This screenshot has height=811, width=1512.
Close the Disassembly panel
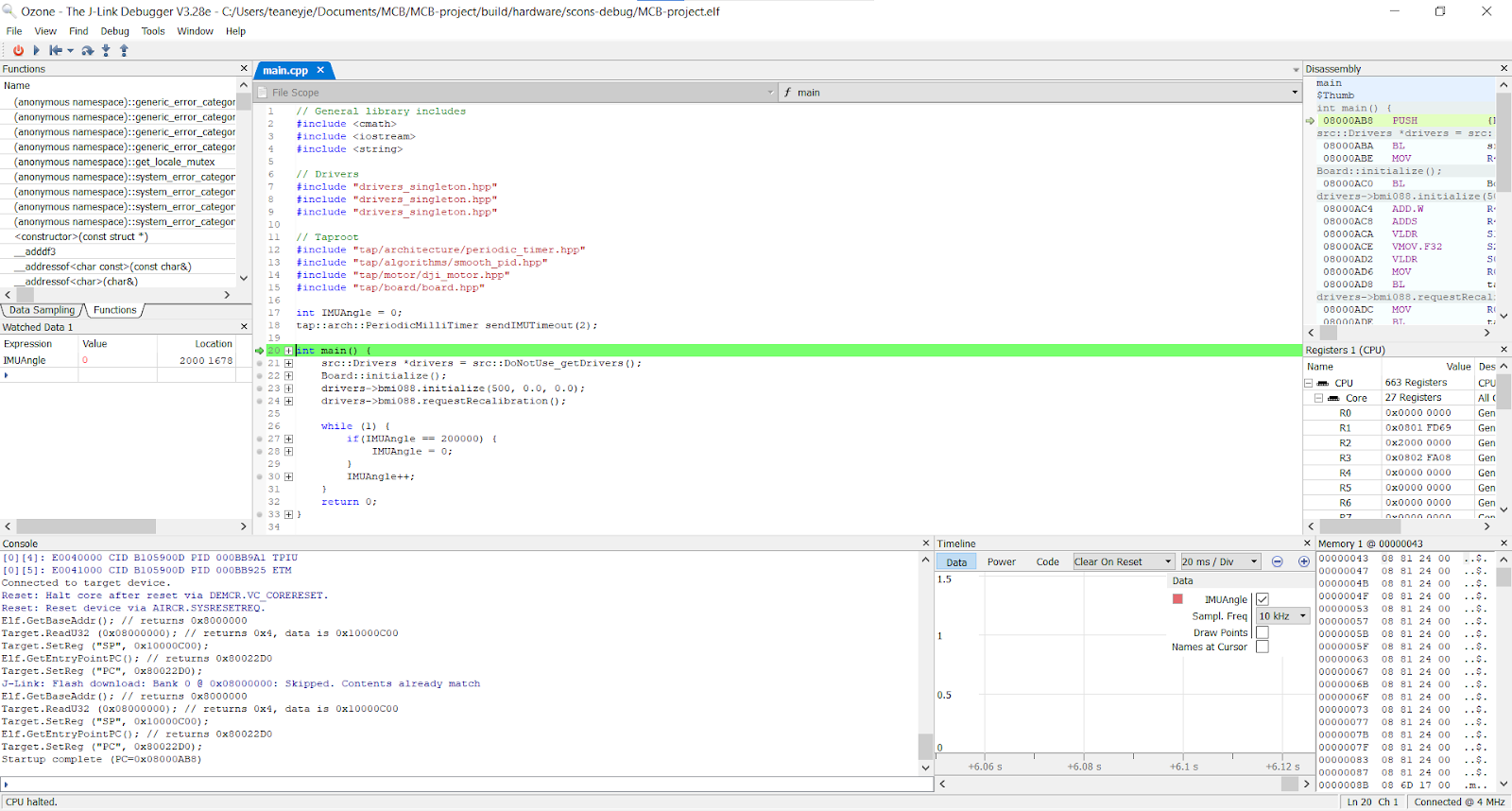coord(1503,68)
